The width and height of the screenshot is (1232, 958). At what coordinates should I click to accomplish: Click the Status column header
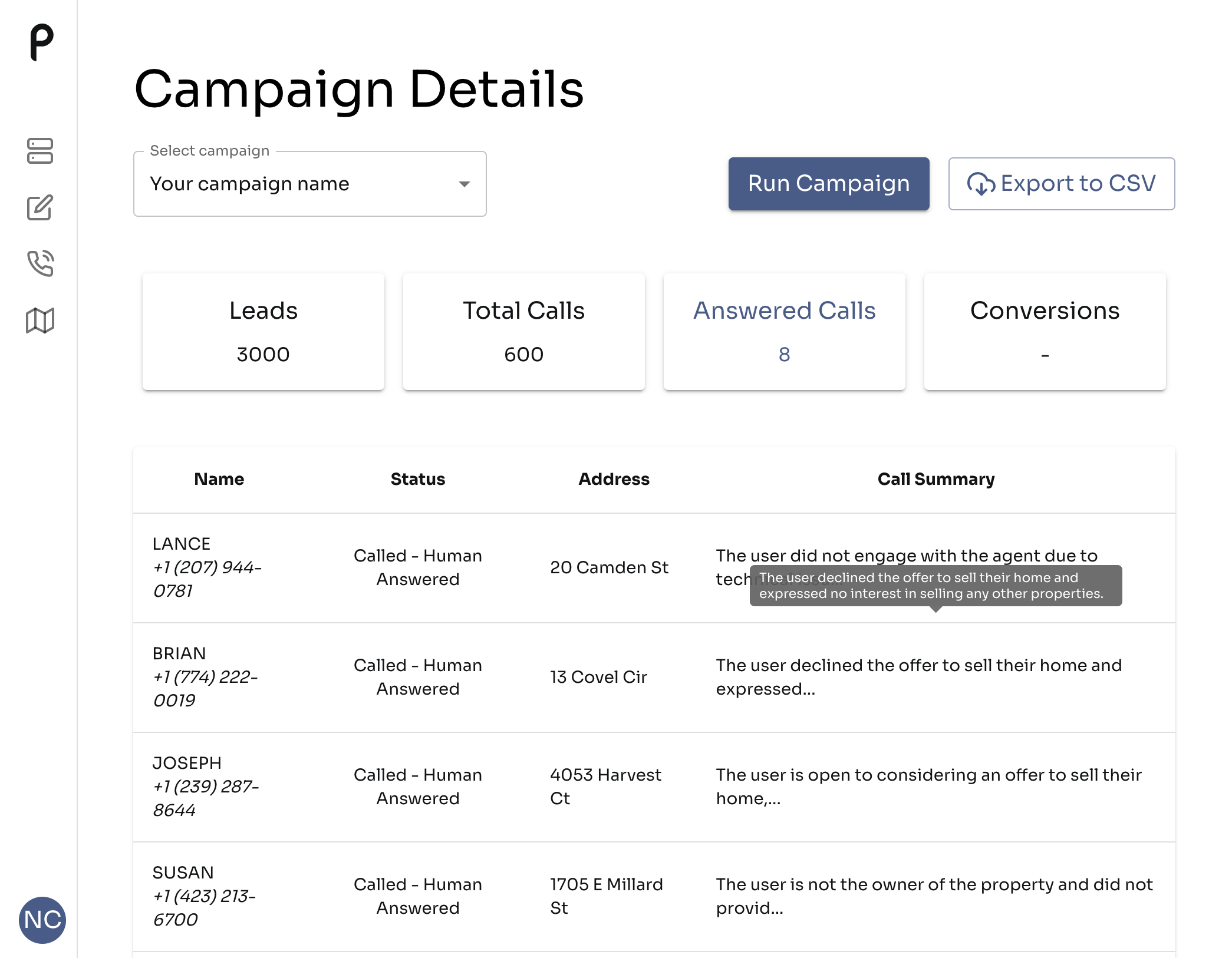tap(418, 479)
